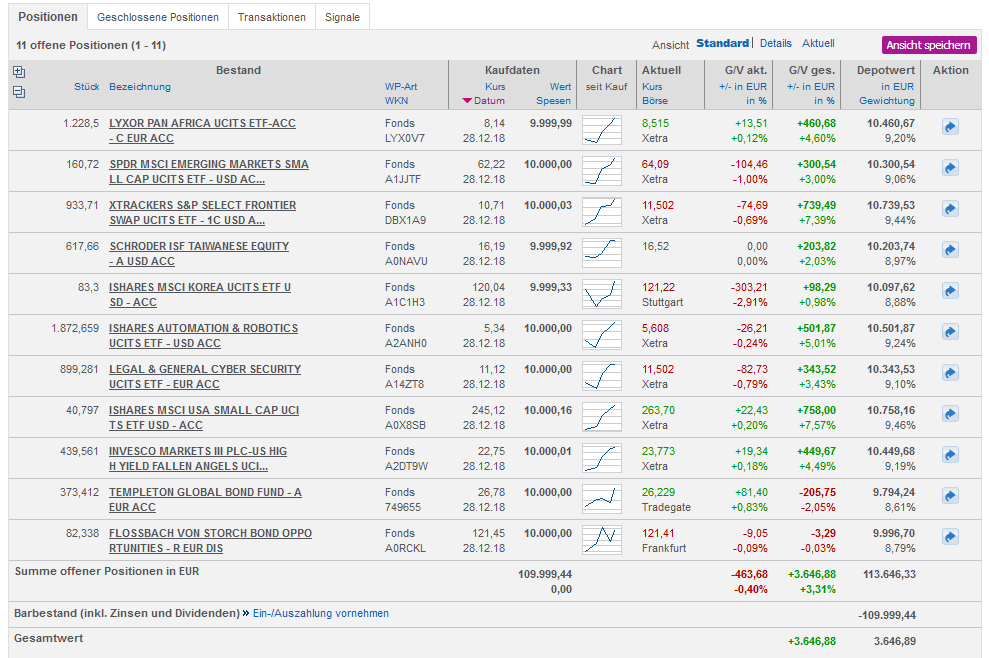
Task: Open the action icon for Legal & General Cyber Security
Action: click(x=950, y=374)
